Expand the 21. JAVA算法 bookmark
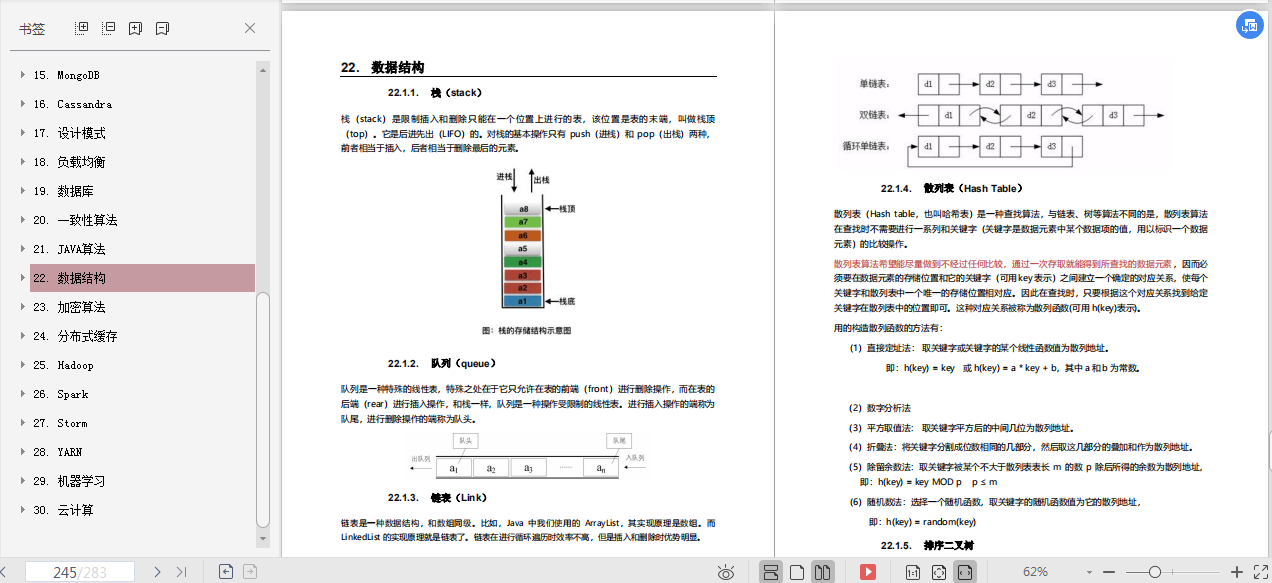1272x583 pixels. pos(22,249)
